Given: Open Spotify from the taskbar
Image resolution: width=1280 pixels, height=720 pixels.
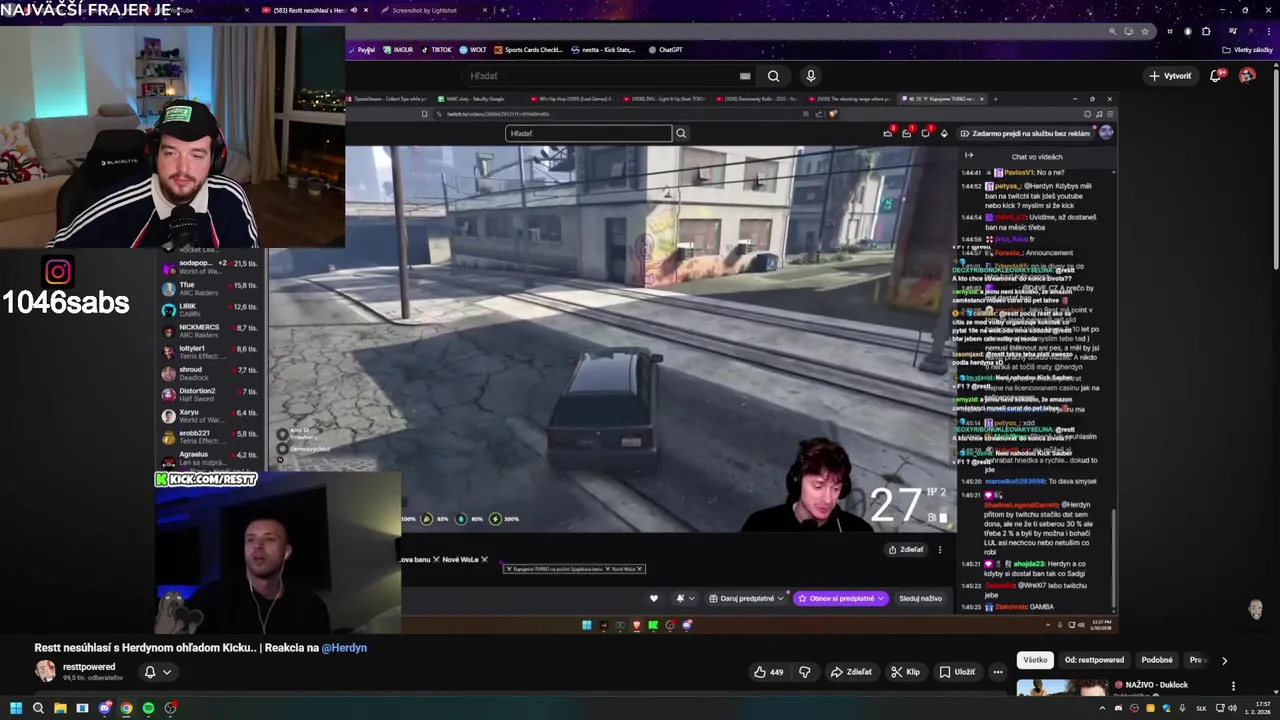Looking at the screenshot, I should (148, 708).
